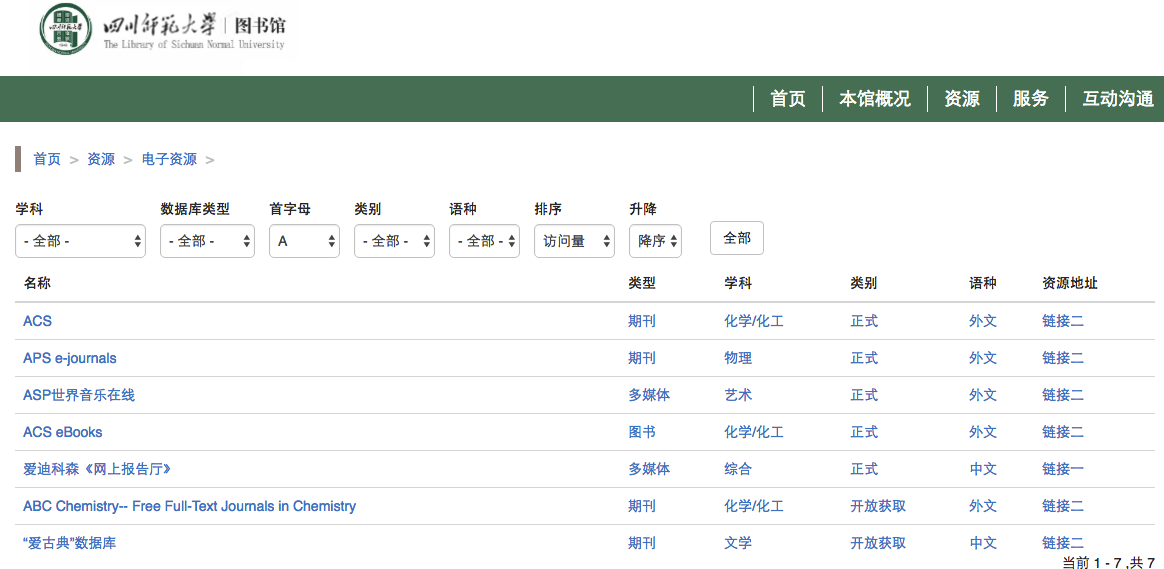Open ABC Chemistry Free Full-Text Journals link
The width and height of the screenshot is (1164, 569).
coord(189,506)
